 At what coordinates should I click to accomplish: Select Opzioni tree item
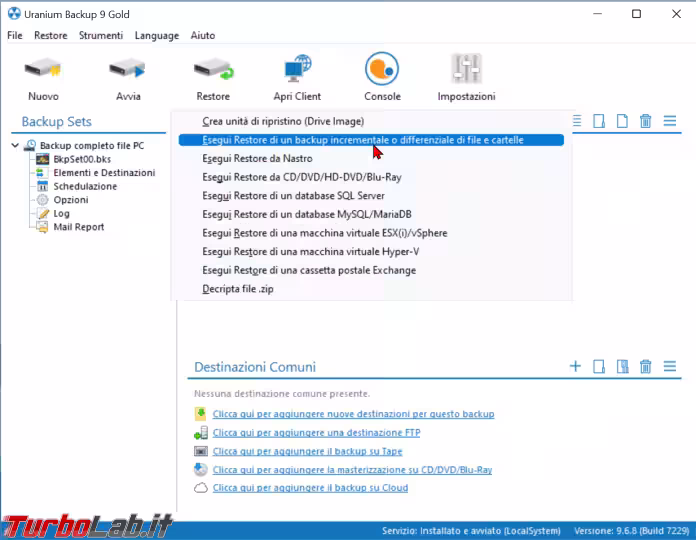[x=71, y=200]
